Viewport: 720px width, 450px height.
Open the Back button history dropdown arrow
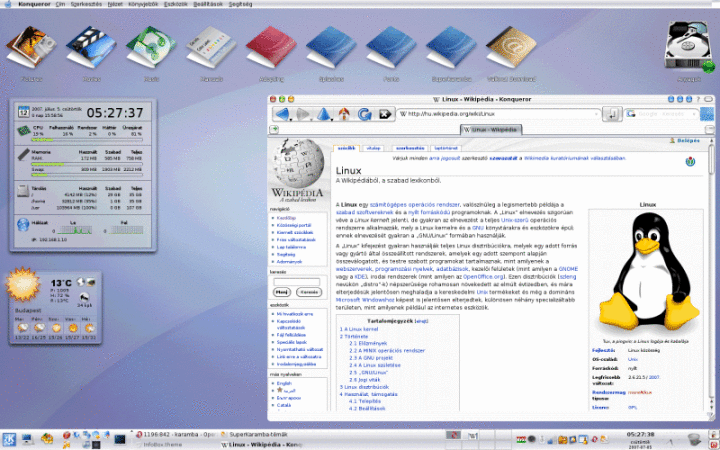pos(291,119)
